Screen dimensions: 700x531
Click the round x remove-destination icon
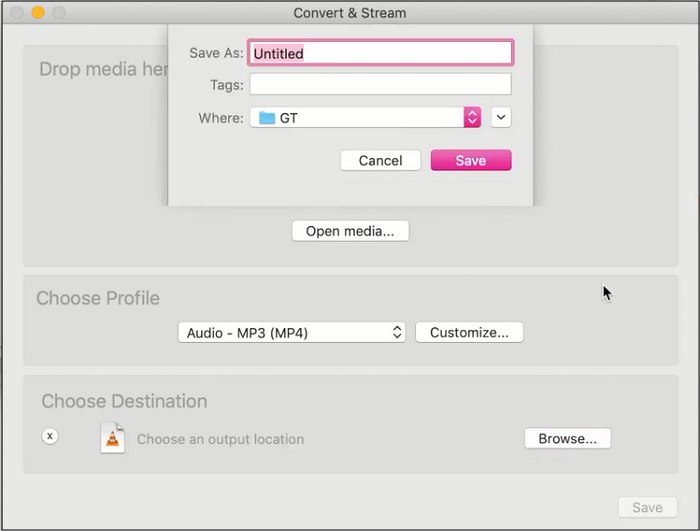coord(50,437)
